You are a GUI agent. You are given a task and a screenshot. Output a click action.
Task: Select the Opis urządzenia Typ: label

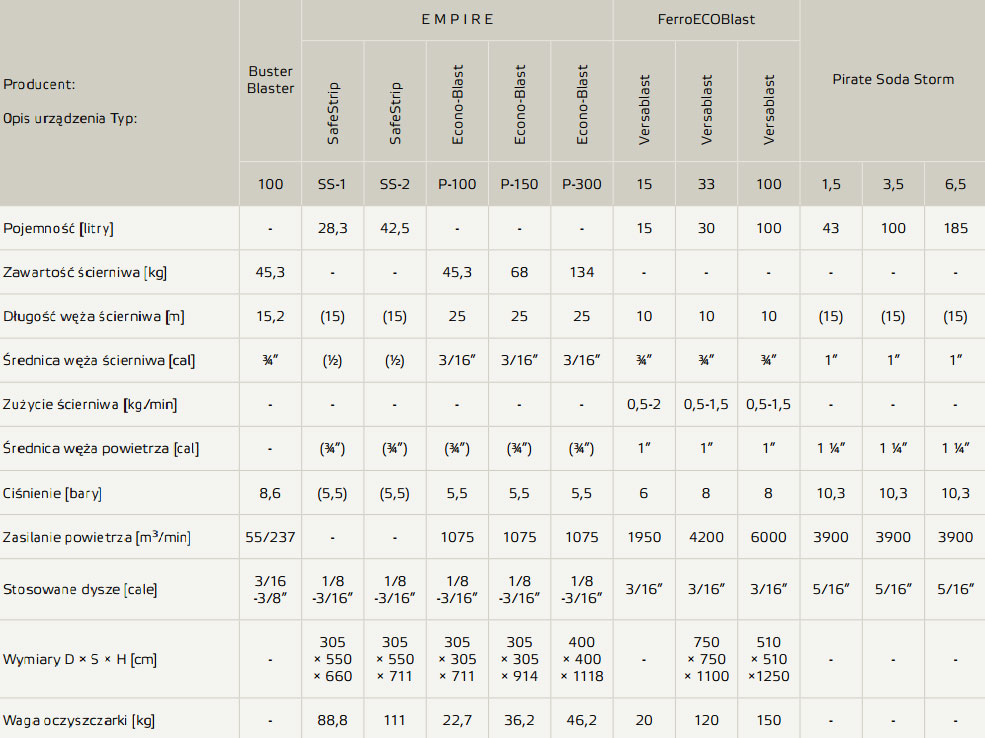(70, 118)
